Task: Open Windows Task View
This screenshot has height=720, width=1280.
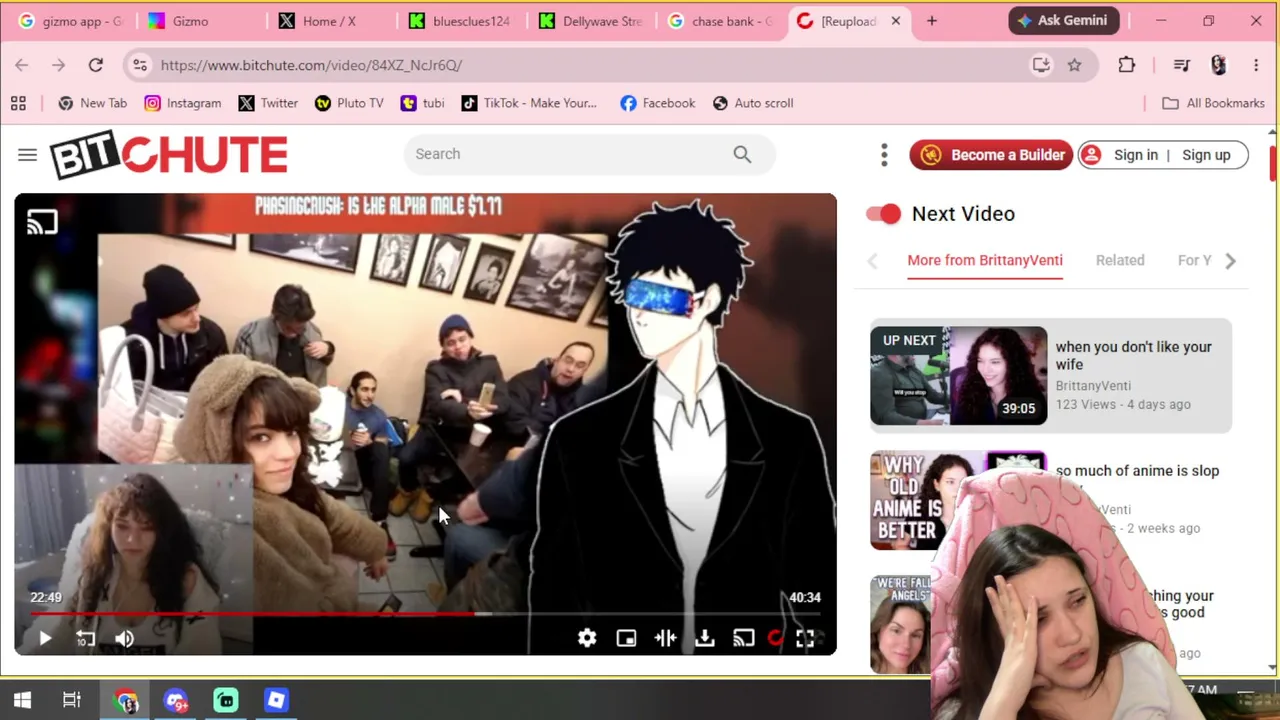Action: tap(72, 700)
